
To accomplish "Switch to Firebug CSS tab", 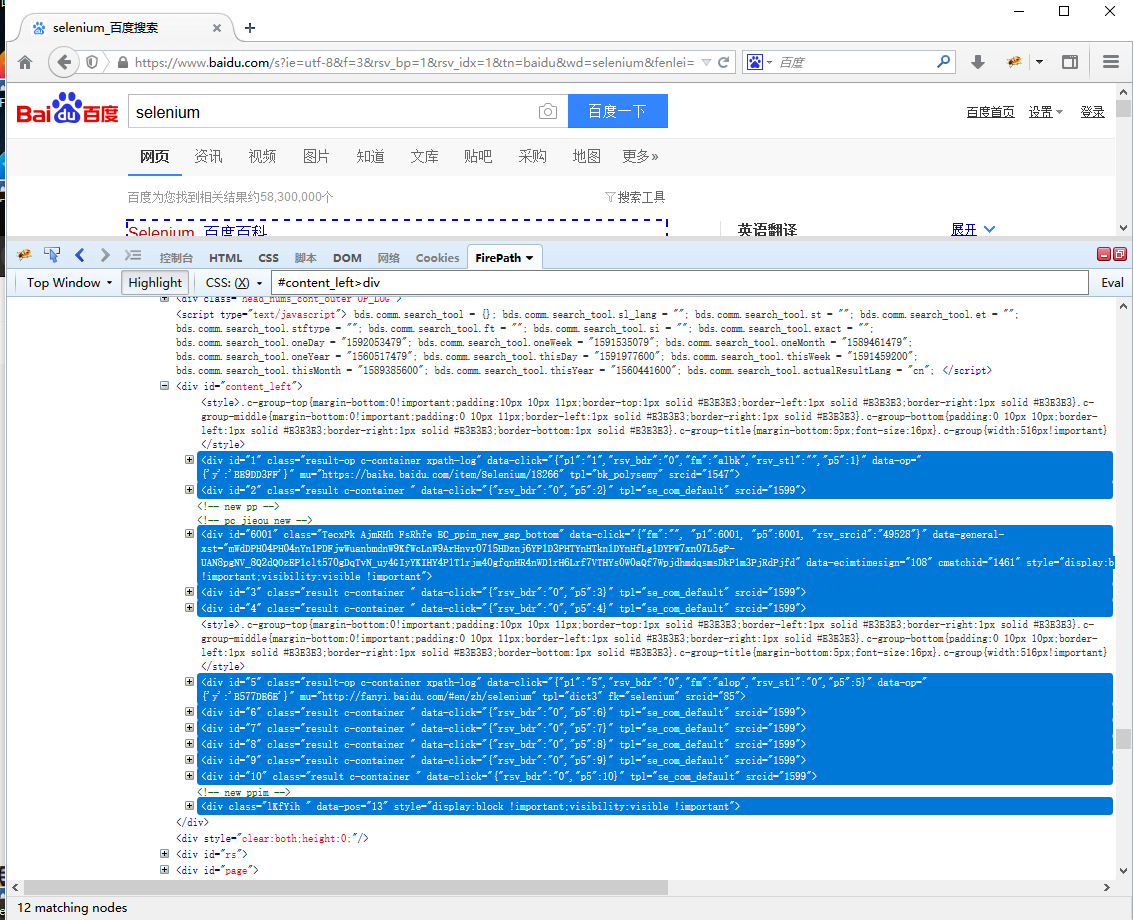I will tap(268, 257).
